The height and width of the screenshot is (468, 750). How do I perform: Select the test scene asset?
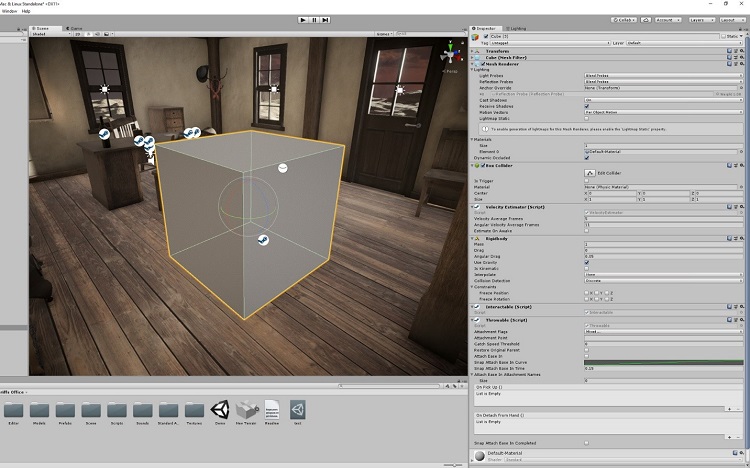pos(298,410)
